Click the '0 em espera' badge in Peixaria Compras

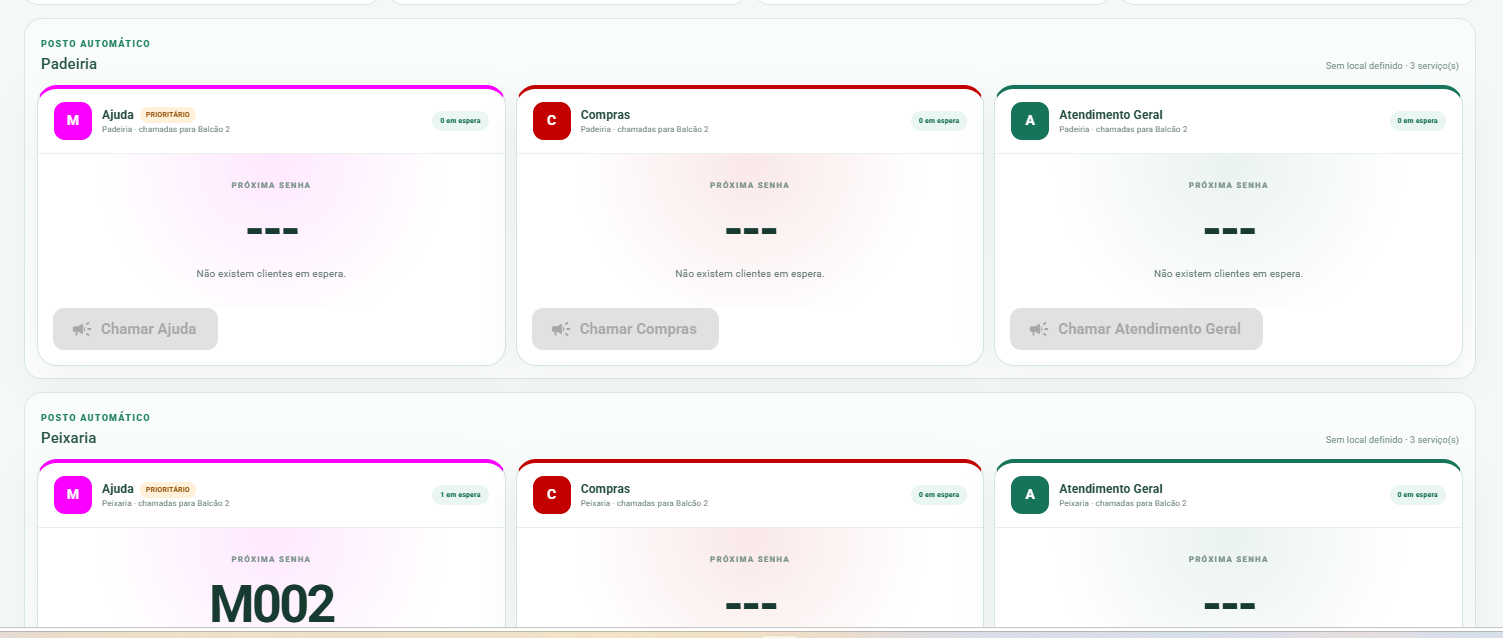point(939,495)
